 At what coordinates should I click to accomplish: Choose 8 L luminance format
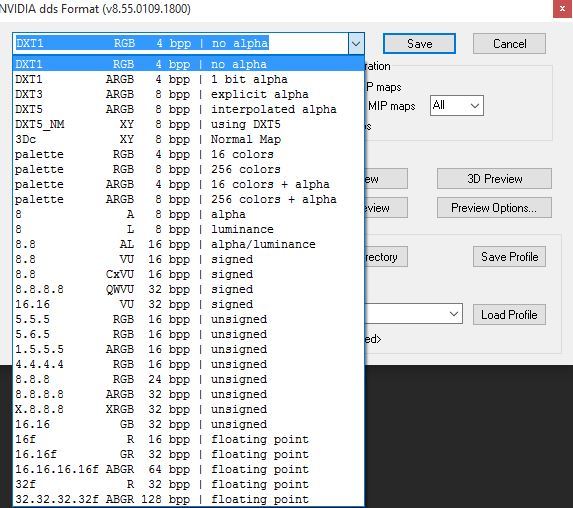coord(189,229)
